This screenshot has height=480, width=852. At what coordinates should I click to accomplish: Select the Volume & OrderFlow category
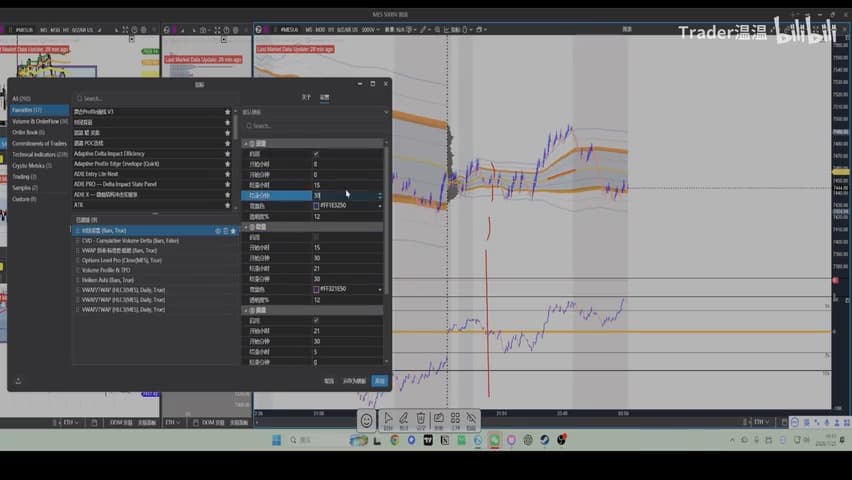[x=39, y=122]
